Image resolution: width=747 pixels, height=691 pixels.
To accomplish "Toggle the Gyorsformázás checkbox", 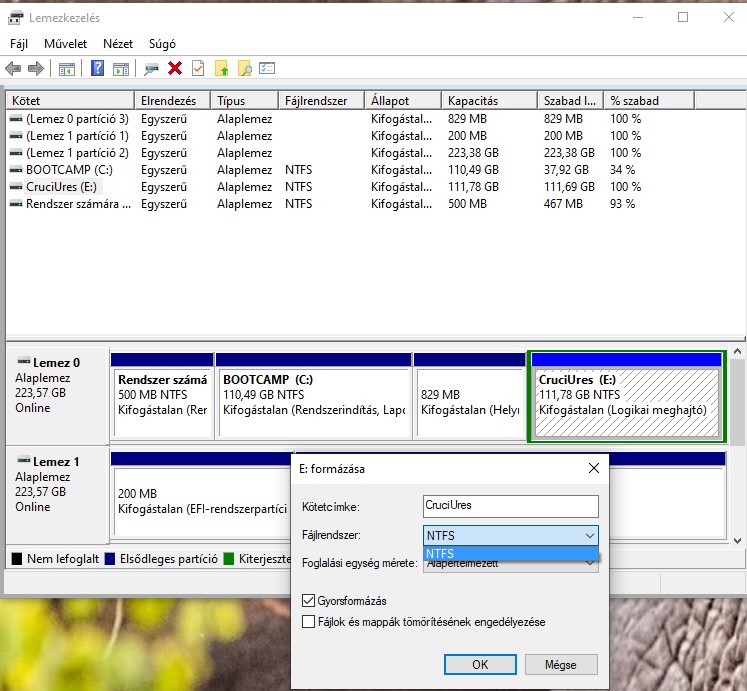I will pyautogui.click(x=308, y=600).
